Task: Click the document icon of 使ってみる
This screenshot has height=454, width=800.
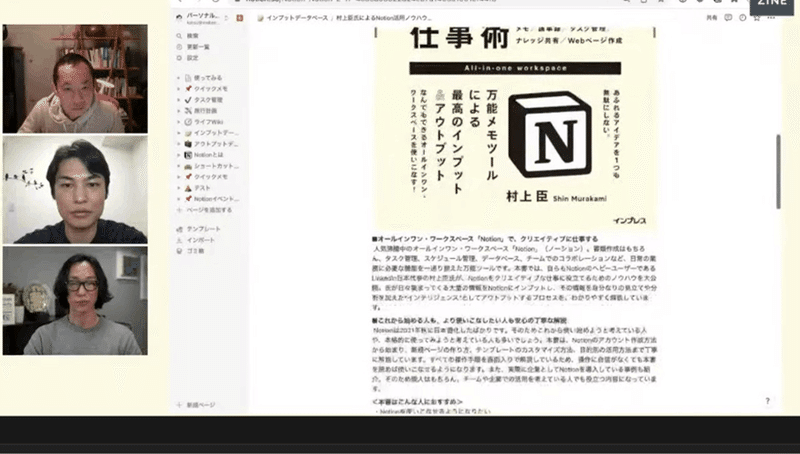Action: pos(188,78)
